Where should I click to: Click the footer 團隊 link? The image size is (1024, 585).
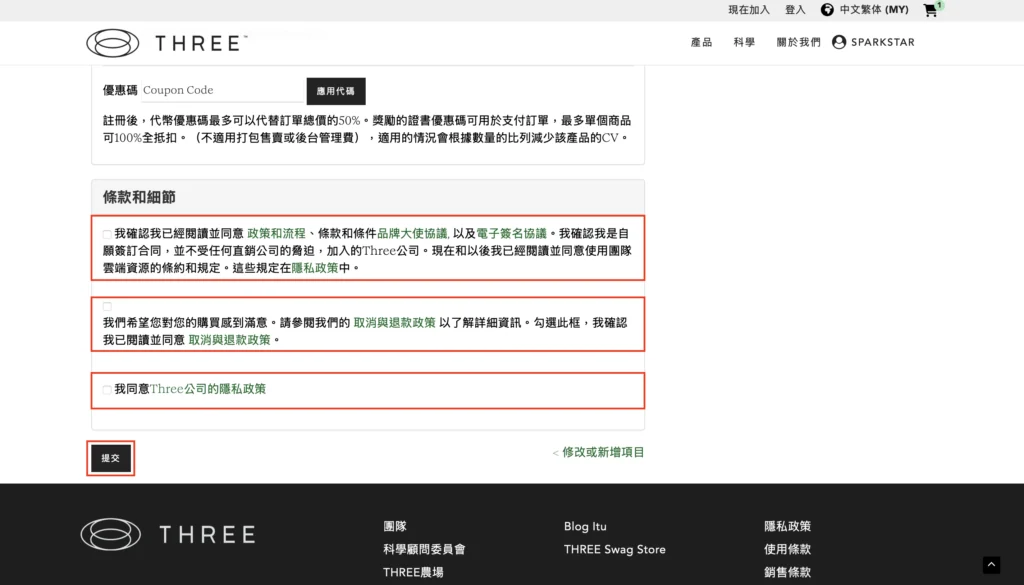395,526
